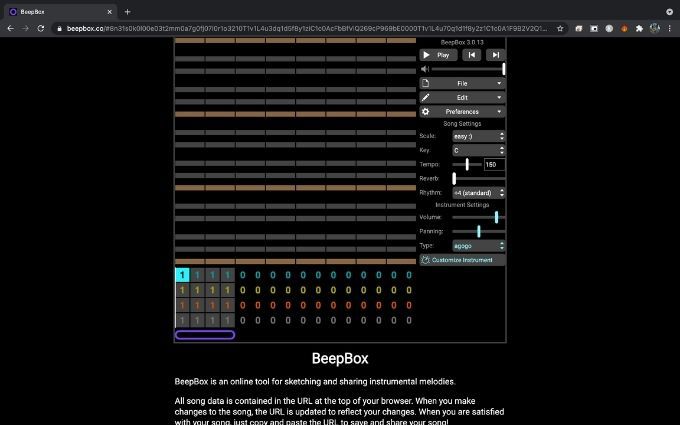This screenshot has height=425, width=680.
Task: Click the Instrument Settings label
Action: click(x=462, y=205)
